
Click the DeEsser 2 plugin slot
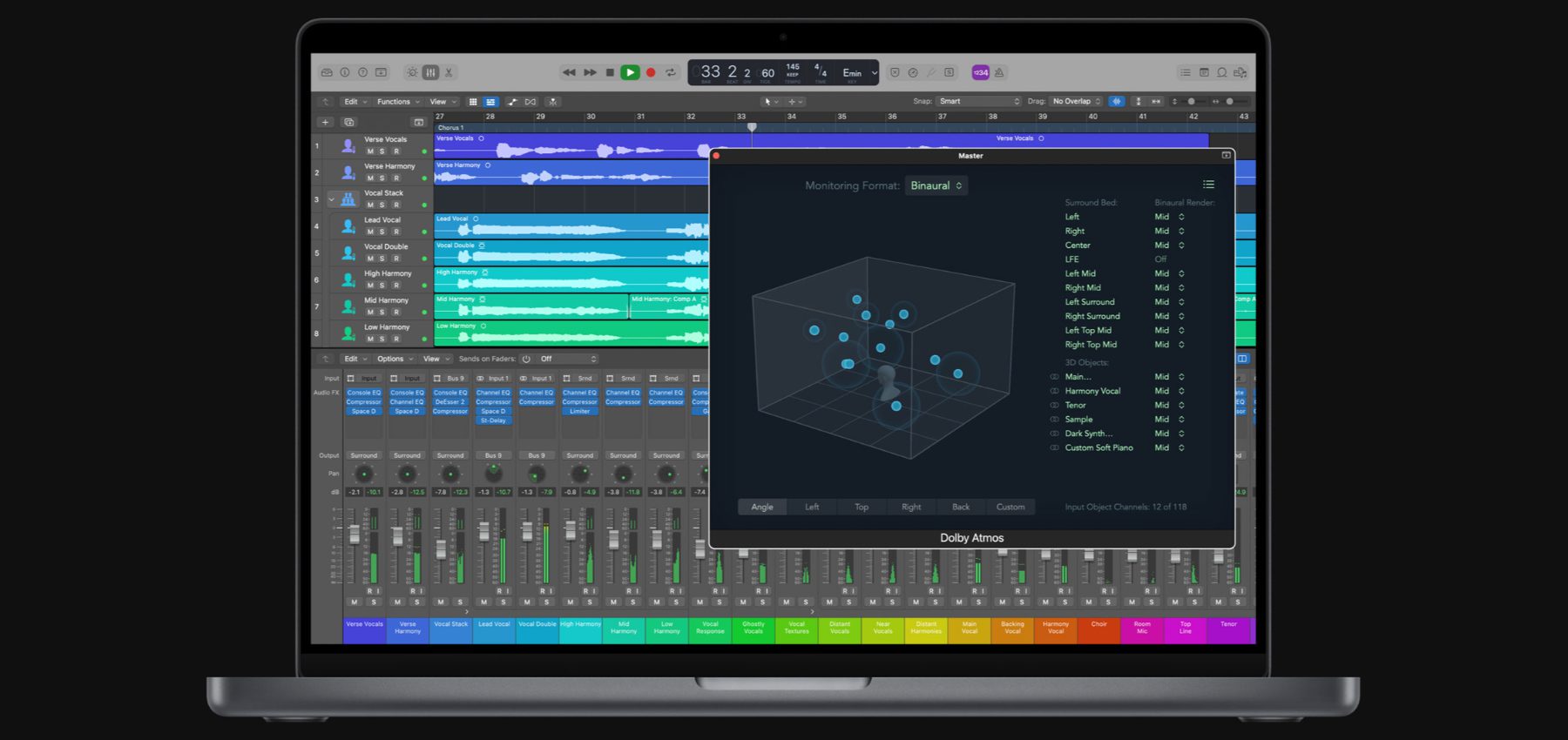pos(450,402)
